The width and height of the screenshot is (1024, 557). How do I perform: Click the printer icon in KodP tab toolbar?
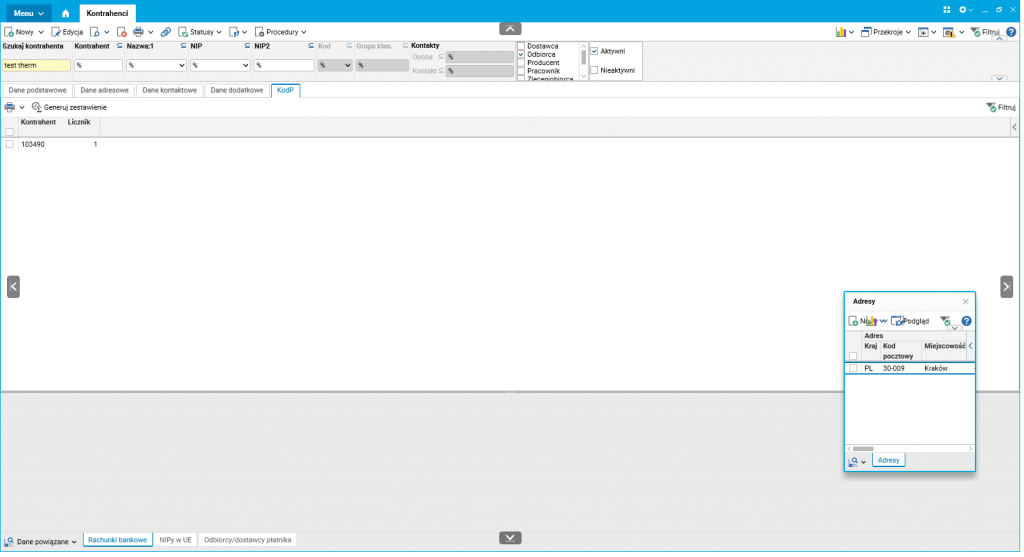(9, 107)
